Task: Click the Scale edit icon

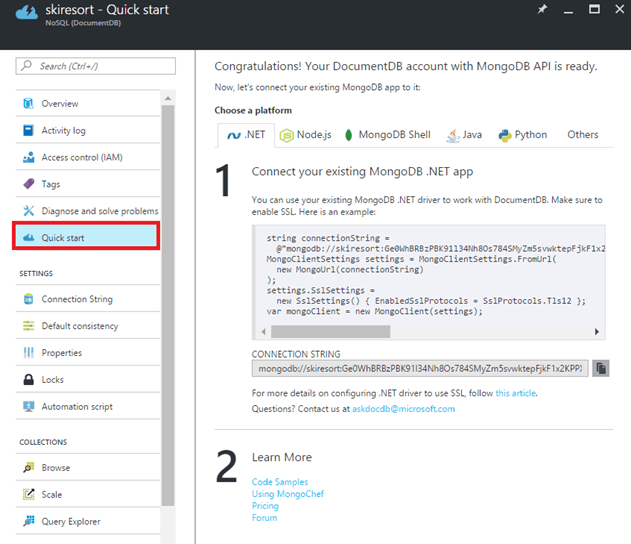Action: click(x=28, y=494)
